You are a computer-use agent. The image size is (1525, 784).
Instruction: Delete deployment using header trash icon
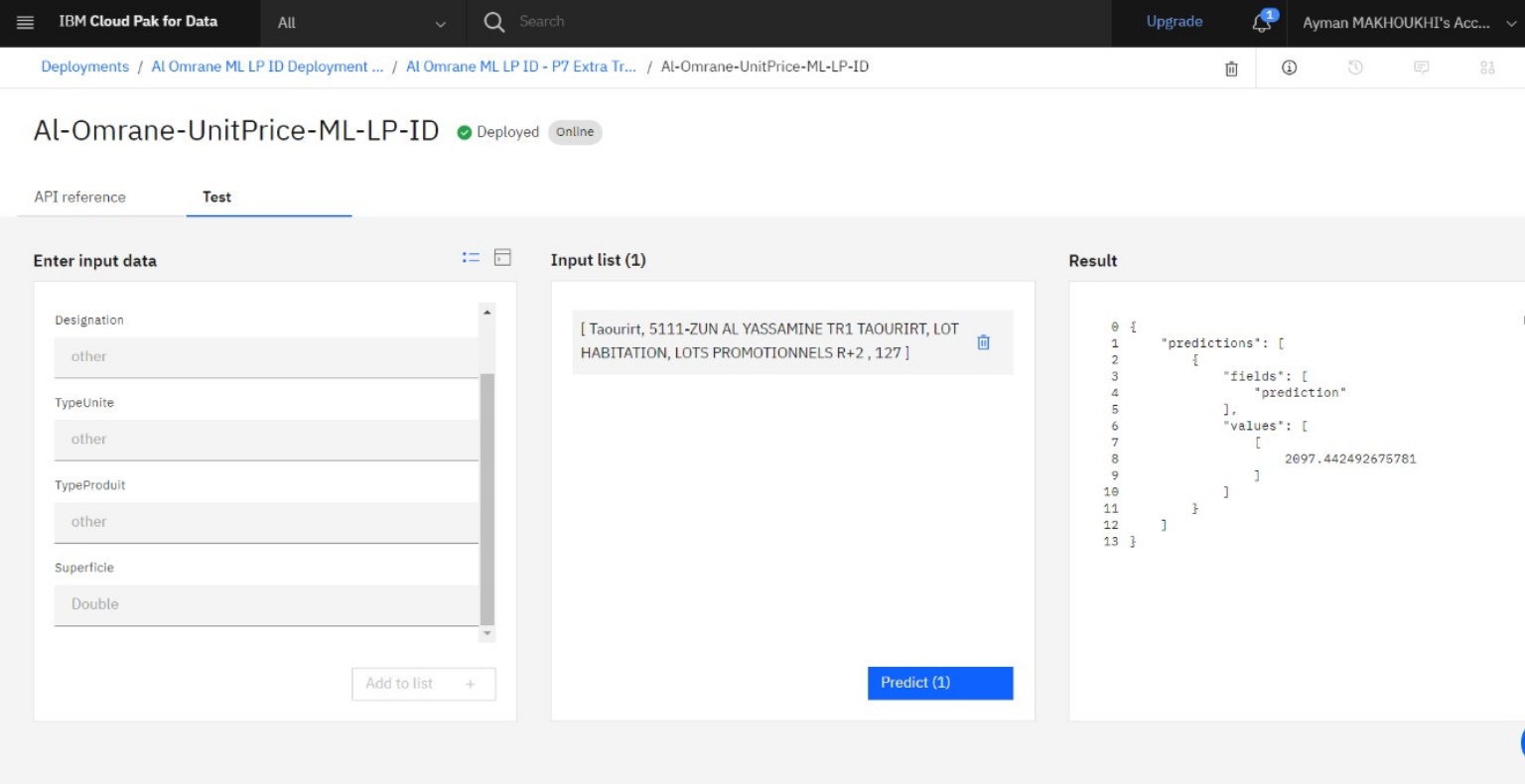point(1231,68)
